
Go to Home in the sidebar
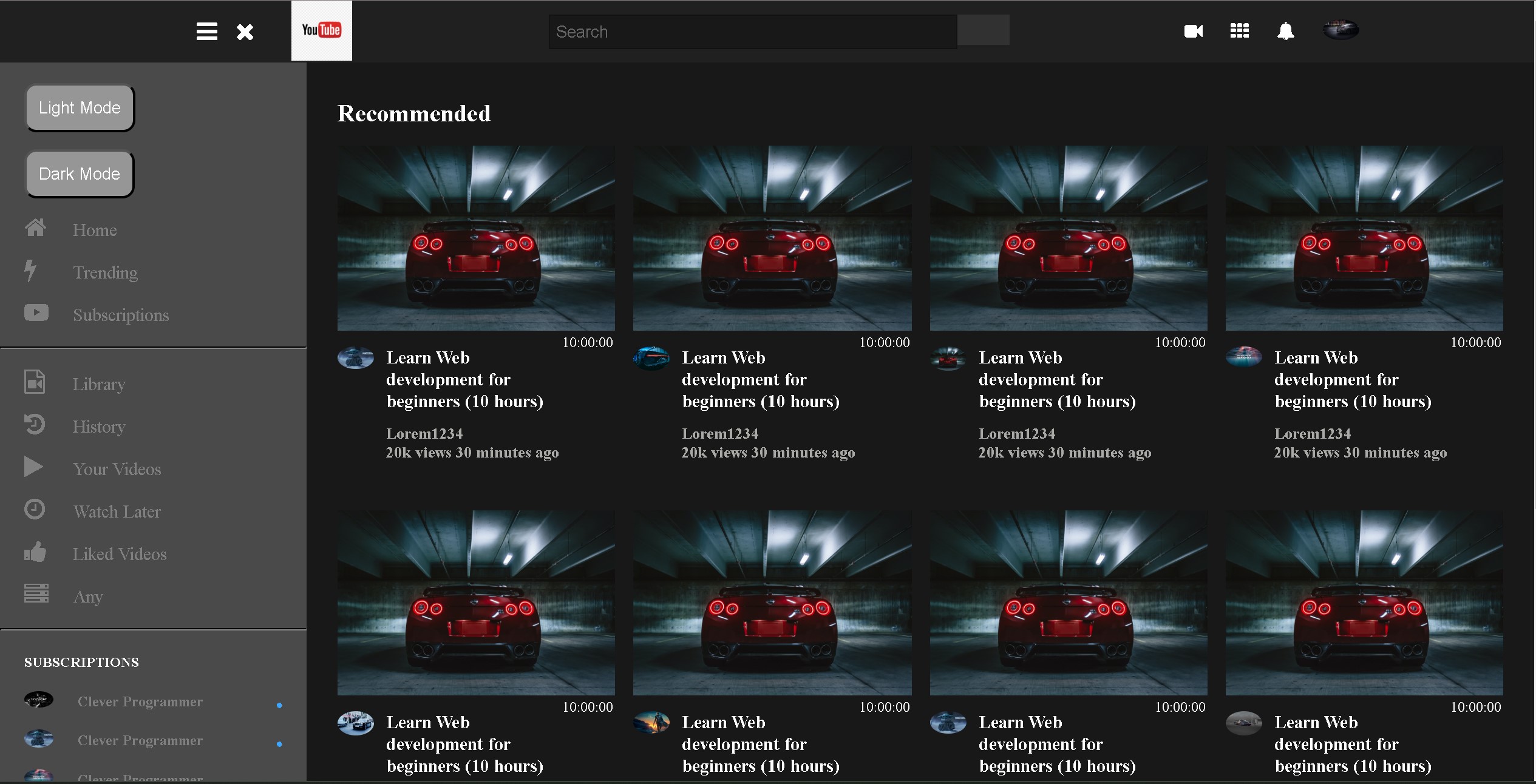[95, 230]
